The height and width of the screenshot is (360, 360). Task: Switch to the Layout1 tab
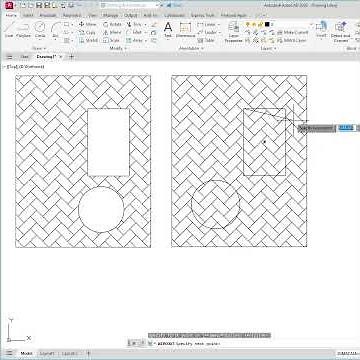pos(48,353)
